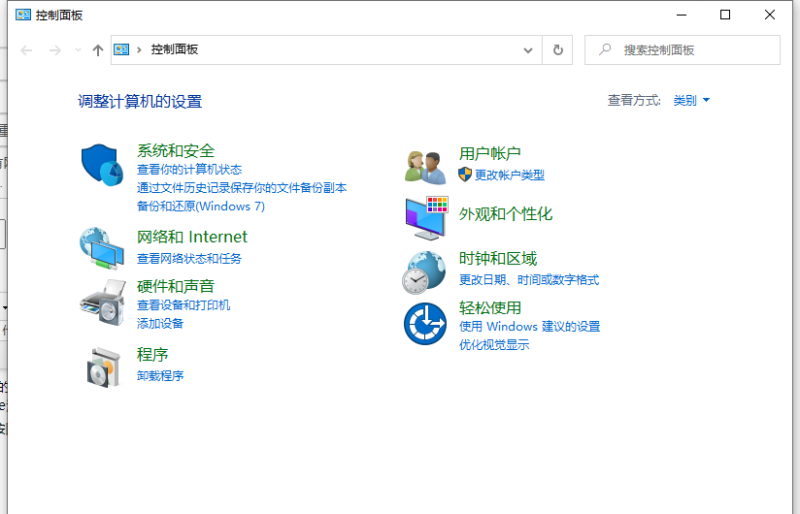Viewport: 800px width, 514px height.
Task: Click the UAC shield beside 更改帐户类型
Action: coord(465,175)
